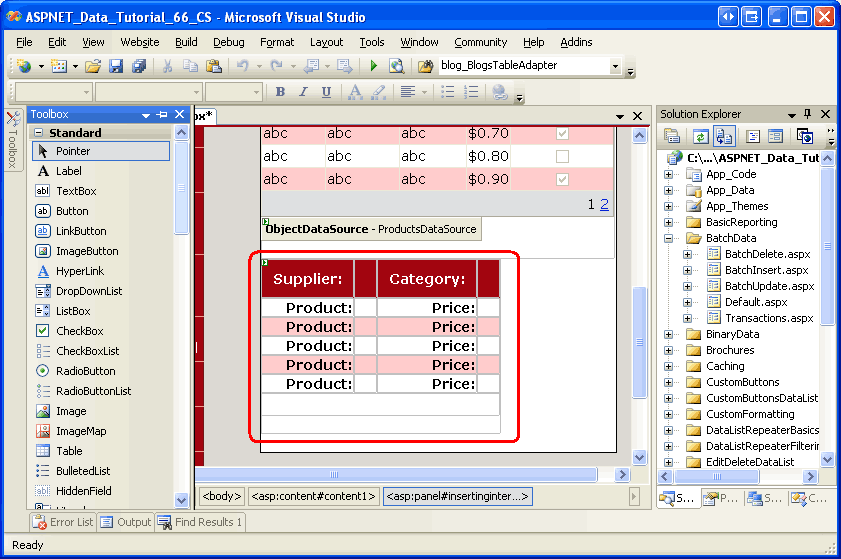The image size is (841, 559).
Task: Open Transactions.aspx in Solution Explorer
Action: 767,318
